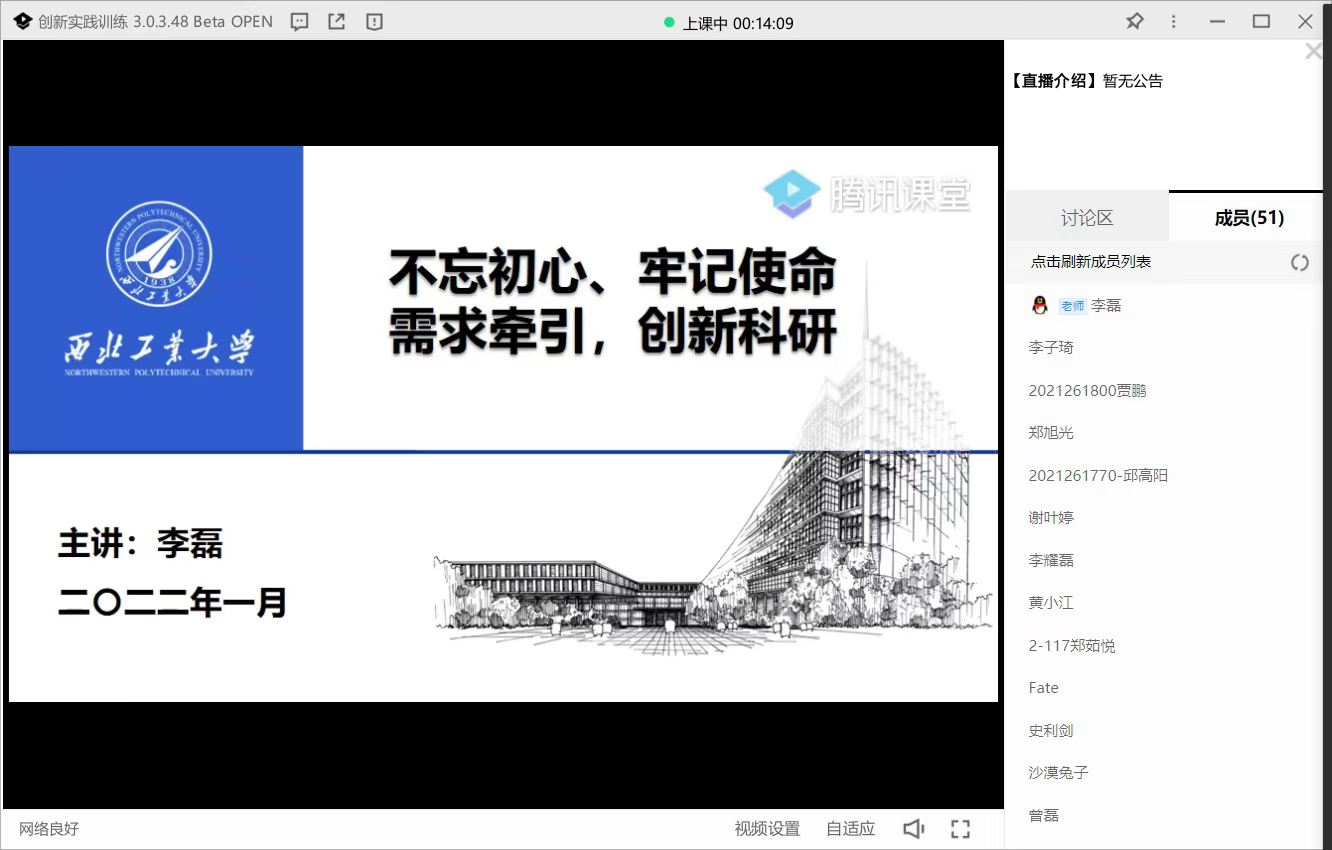Mute the speaker volume icon
The height and width of the screenshot is (850, 1332).
click(x=913, y=829)
